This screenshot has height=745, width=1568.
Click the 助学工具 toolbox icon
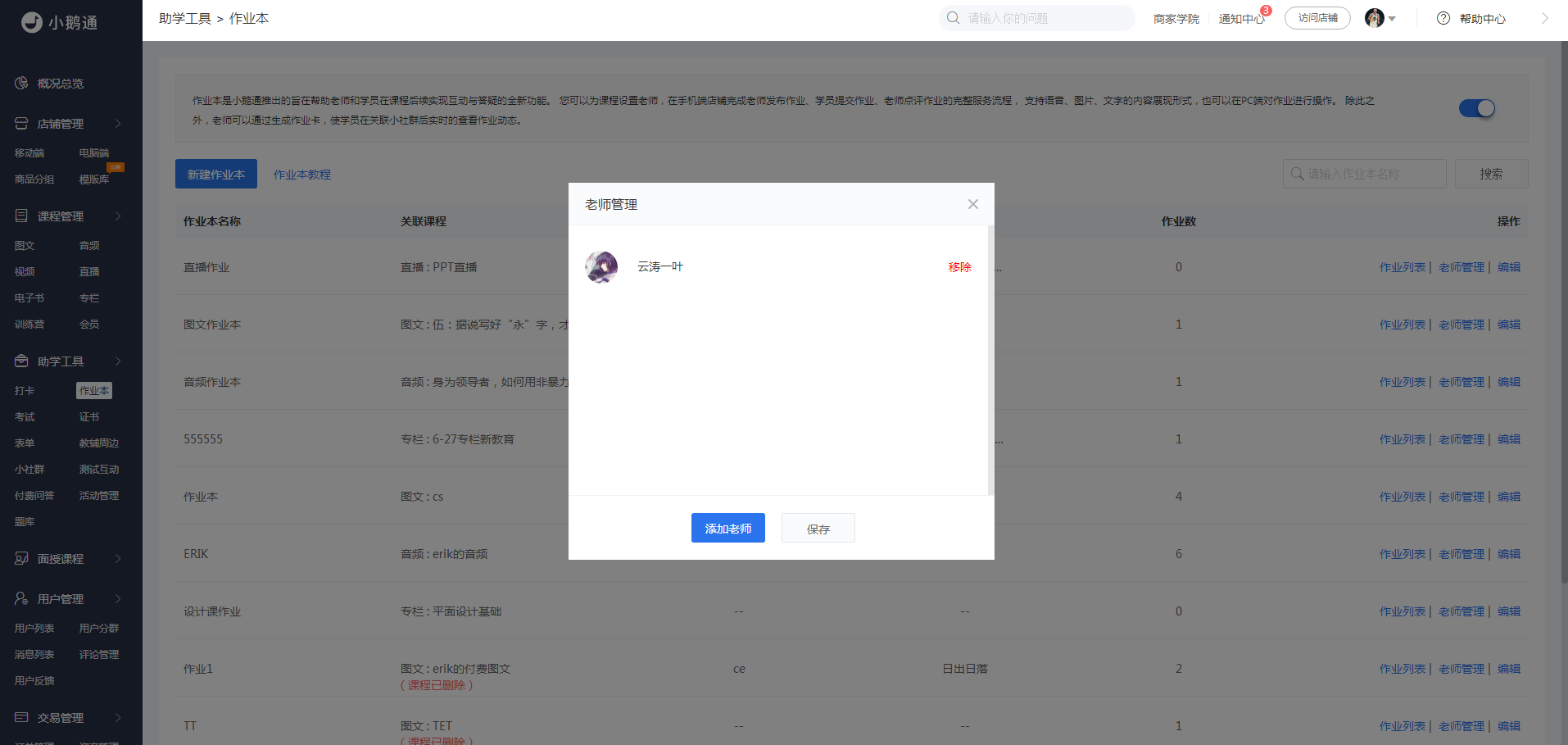[21, 361]
